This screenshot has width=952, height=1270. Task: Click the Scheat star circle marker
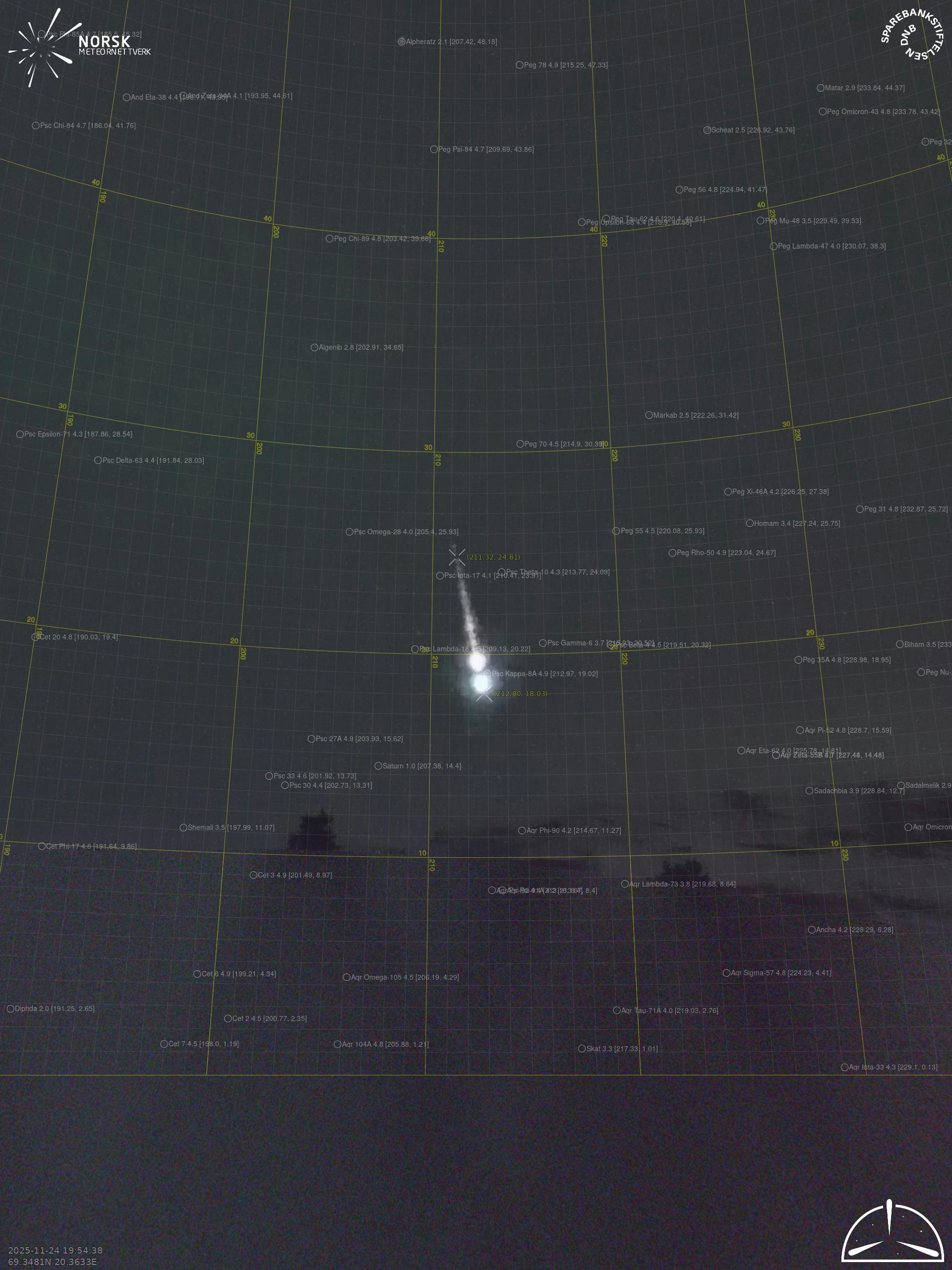(707, 130)
